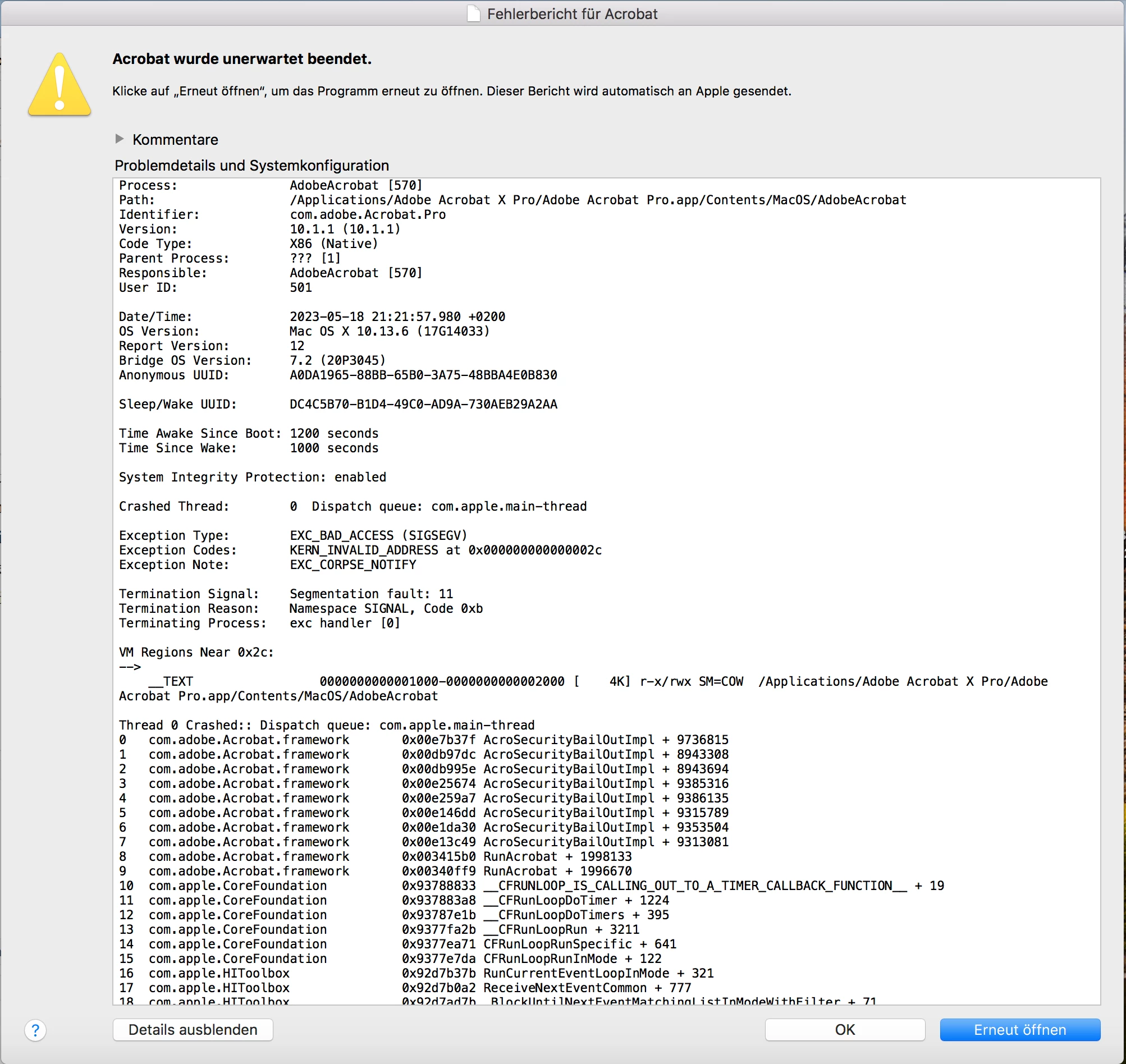The width and height of the screenshot is (1126, 1064).
Task: Click the Anonymous UUID value
Action: coord(423,375)
